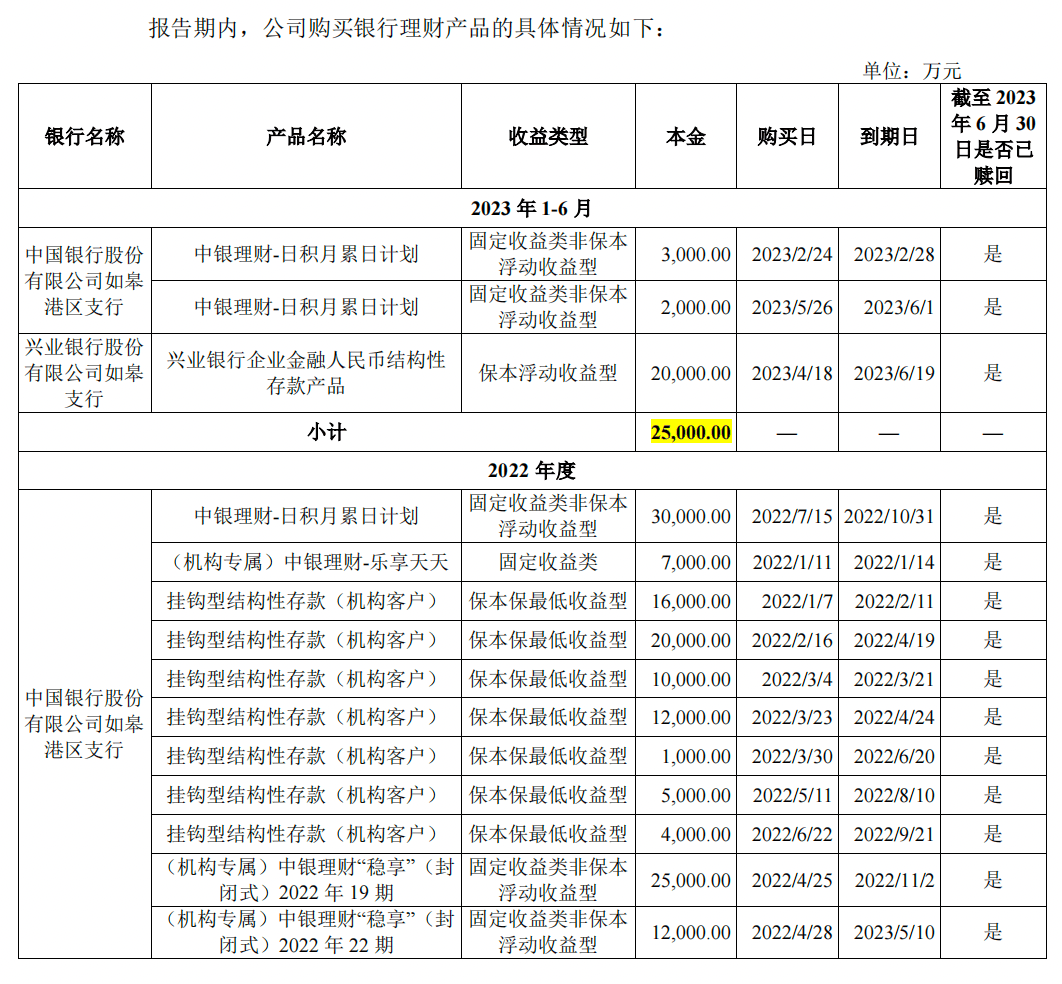Click the purchase date 2022/4/25
Viewport: 1062px width, 984px height.
(792, 880)
